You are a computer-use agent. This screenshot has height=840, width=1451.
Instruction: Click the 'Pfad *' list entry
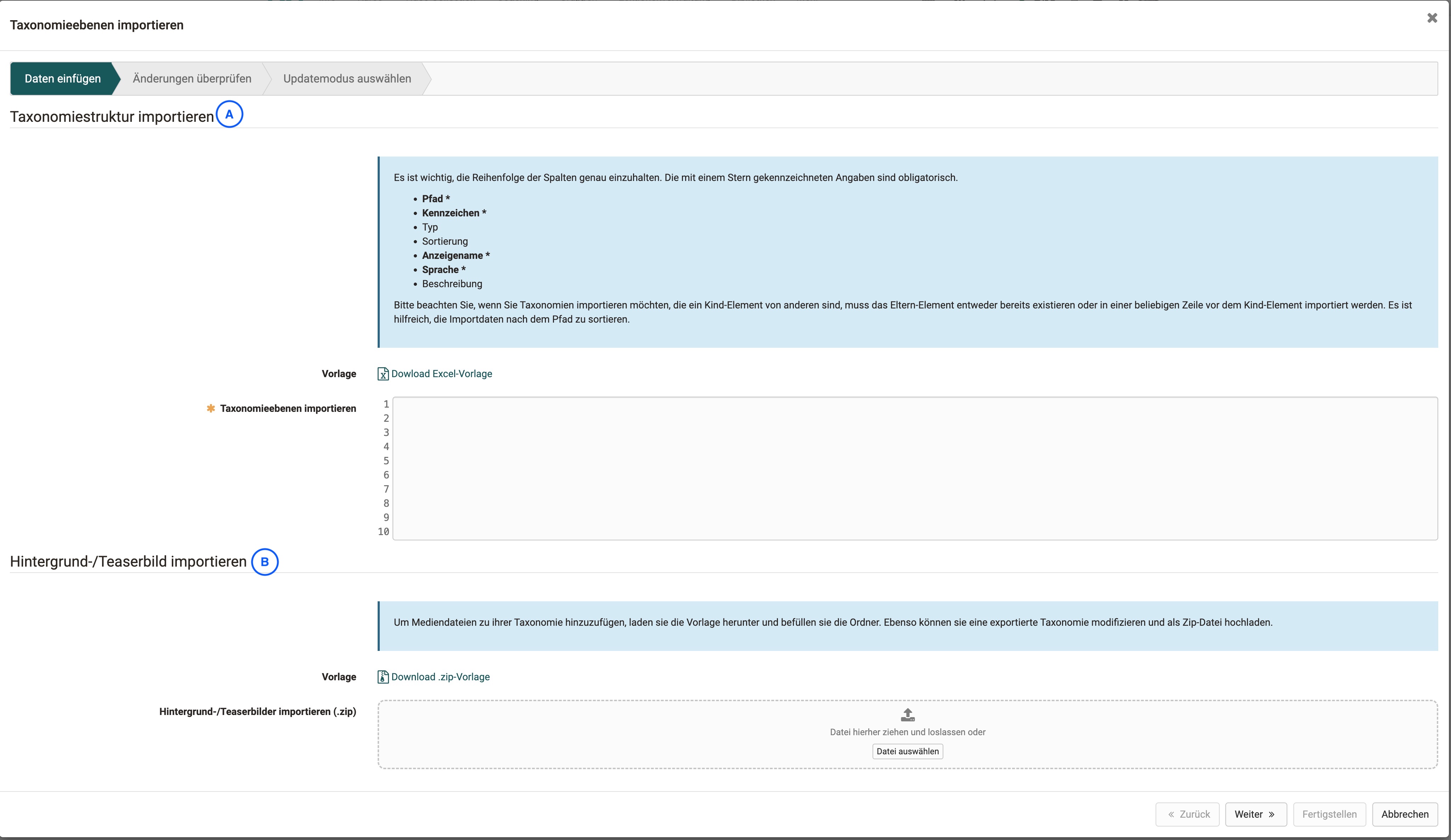coord(436,199)
